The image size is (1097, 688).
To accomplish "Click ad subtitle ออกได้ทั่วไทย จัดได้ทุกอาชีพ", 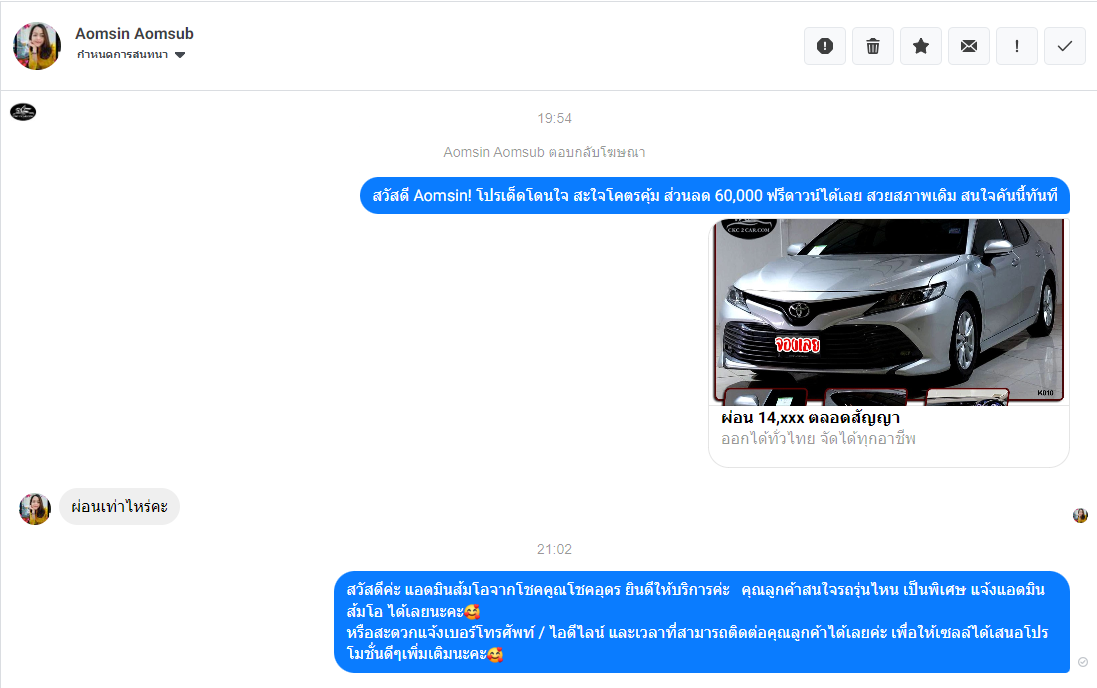I will pyautogui.click(x=818, y=439).
